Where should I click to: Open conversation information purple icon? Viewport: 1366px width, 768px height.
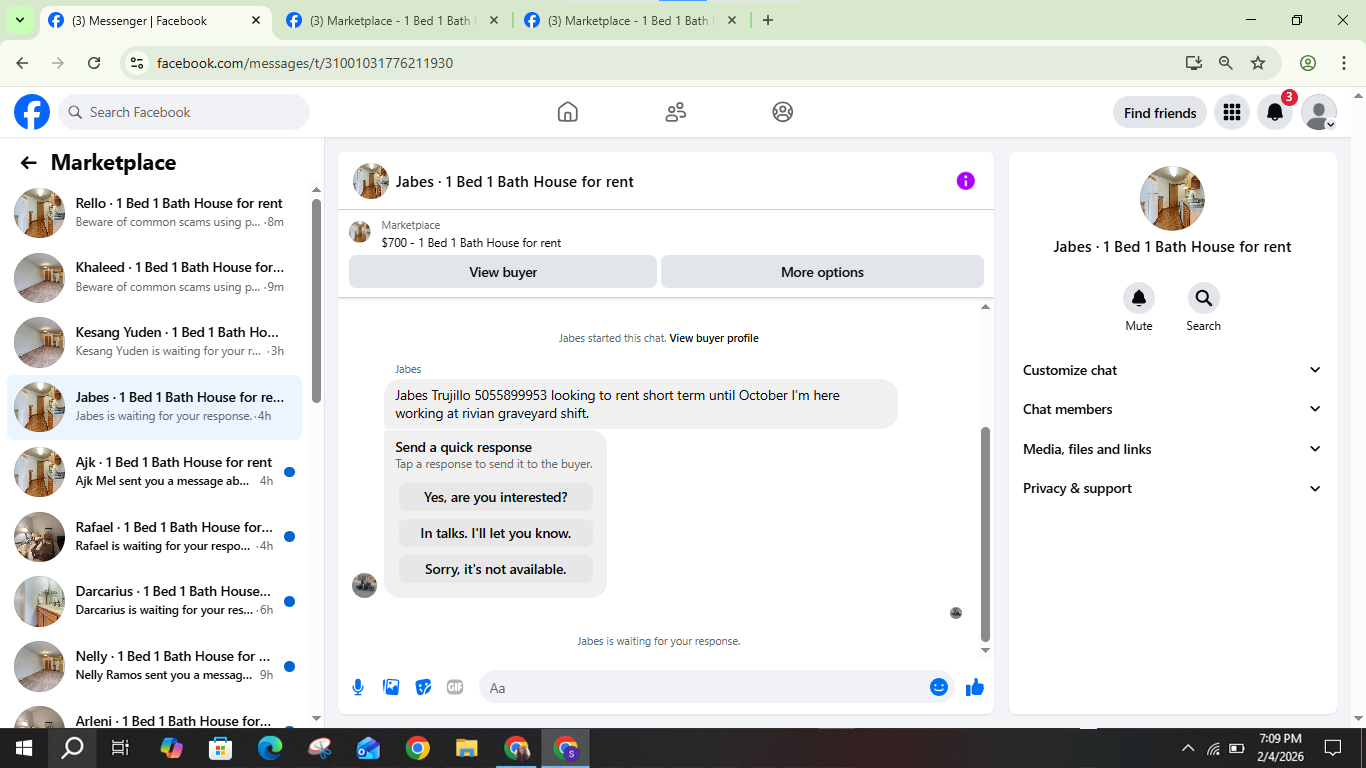[965, 181]
